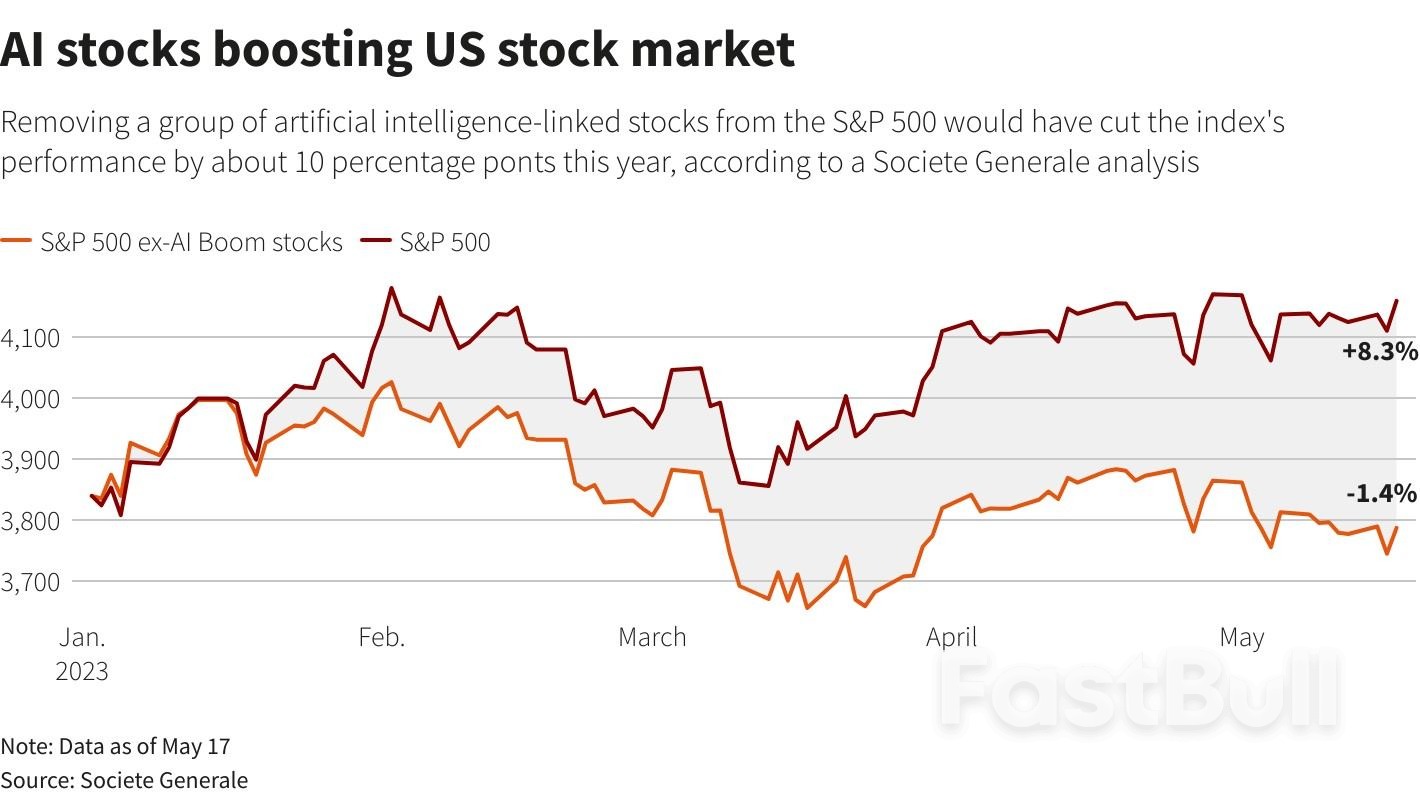Select the "May" x-axis label
Screen dimensions: 1420x800
[x=1242, y=638]
